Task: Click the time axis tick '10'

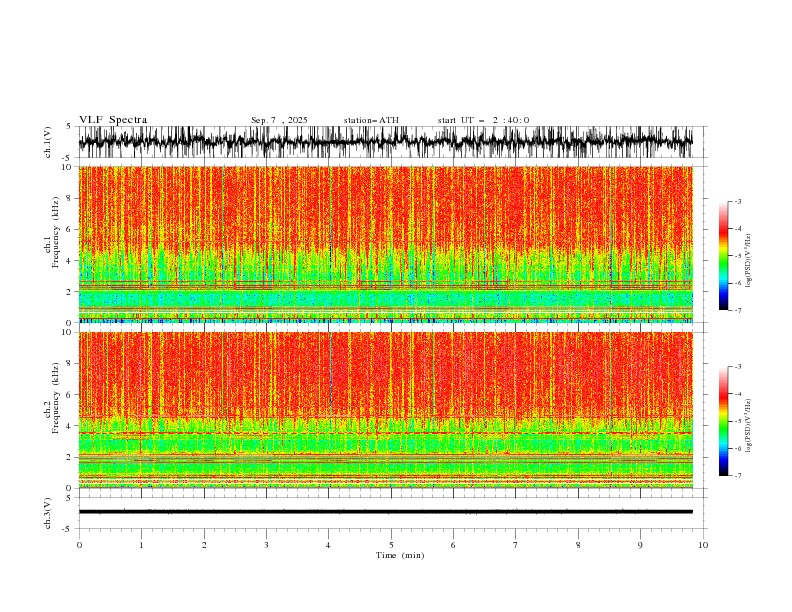Action: (x=703, y=545)
